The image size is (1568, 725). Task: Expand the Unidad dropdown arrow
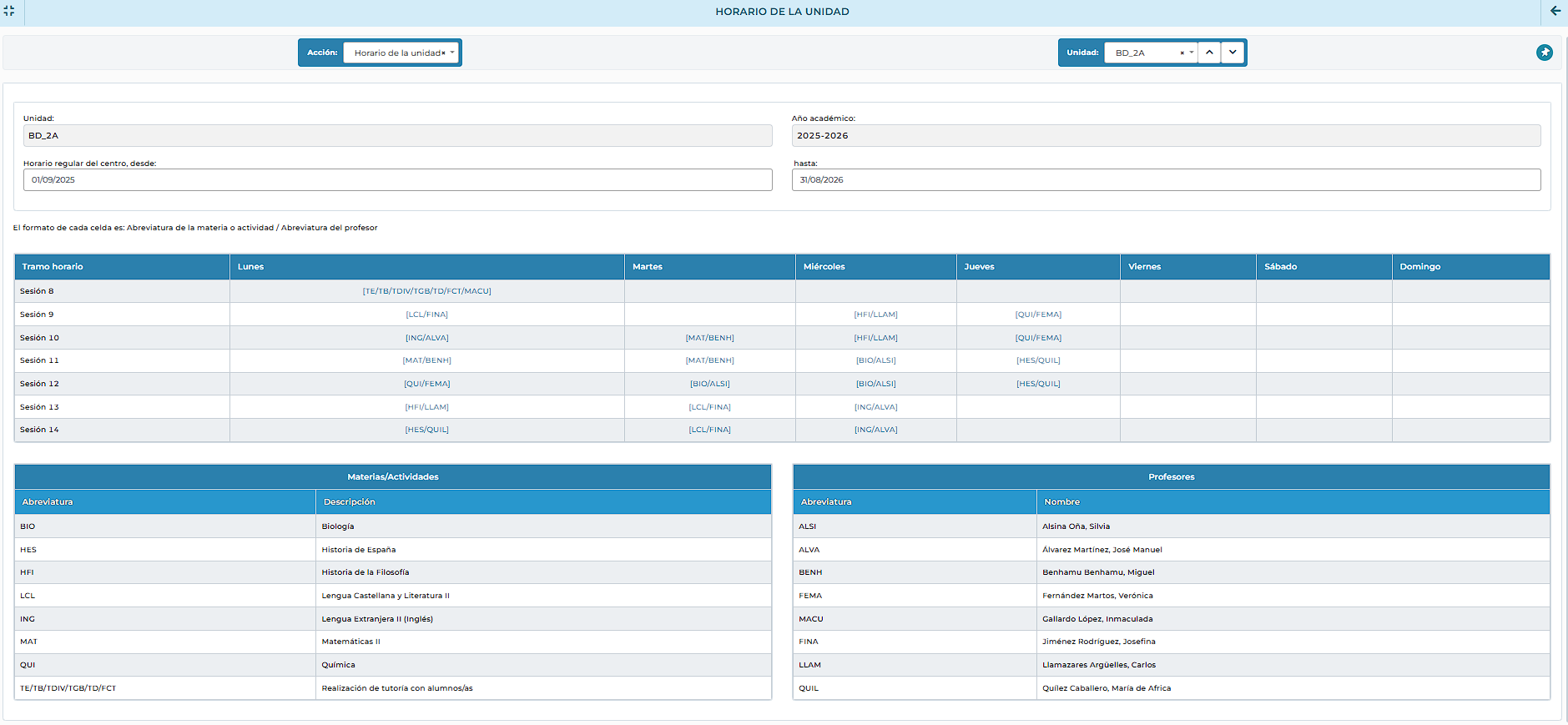point(1192,53)
